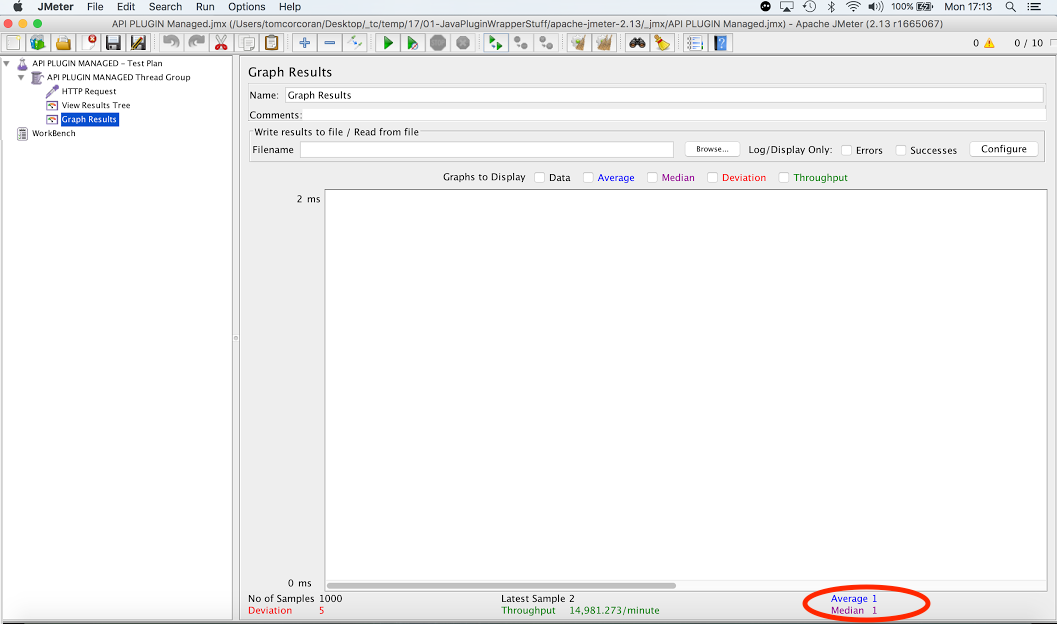Check the Errors log option
The image size is (1057, 624).
click(846, 150)
